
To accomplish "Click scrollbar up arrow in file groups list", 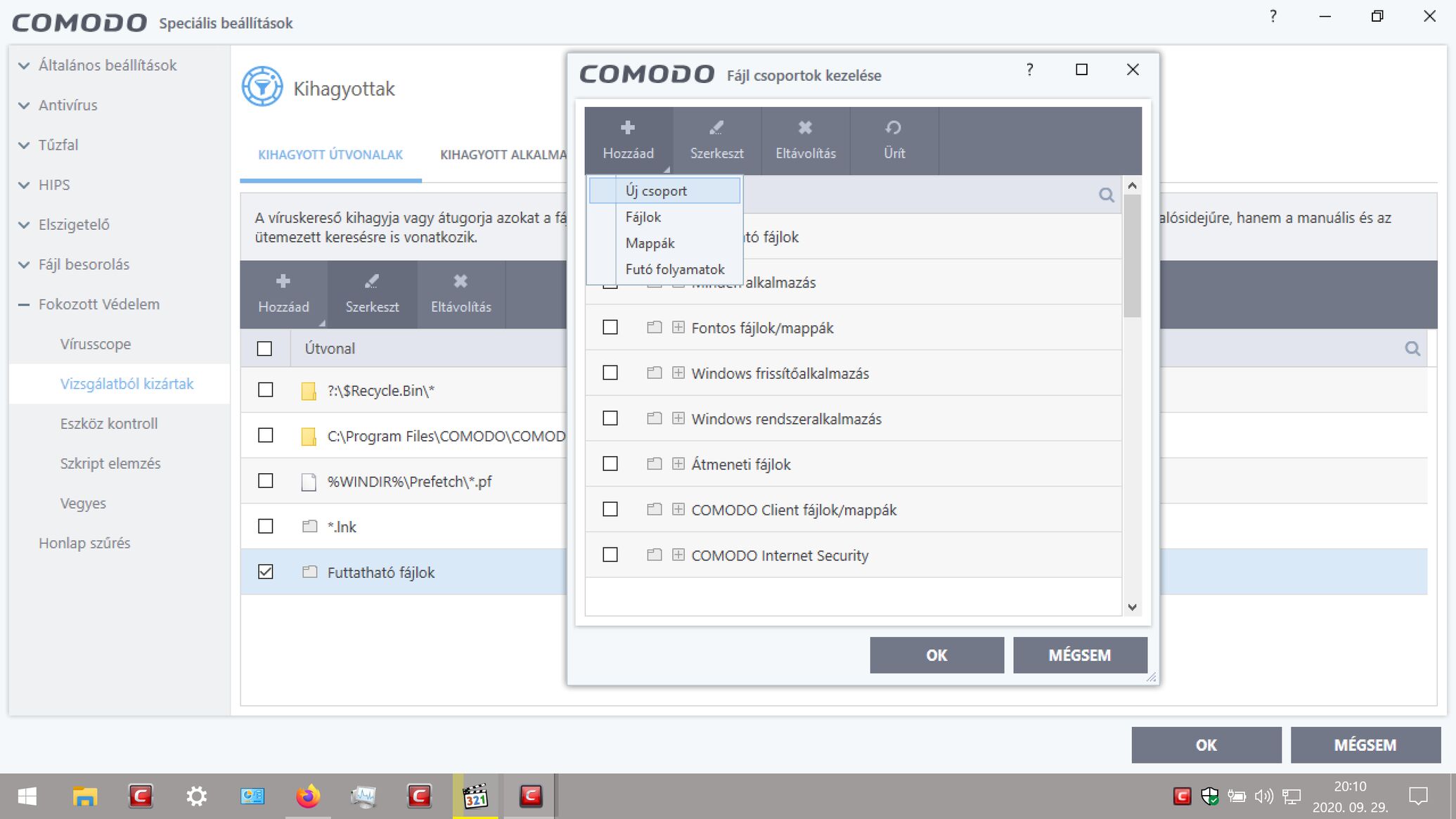I will click(1132, 186).
